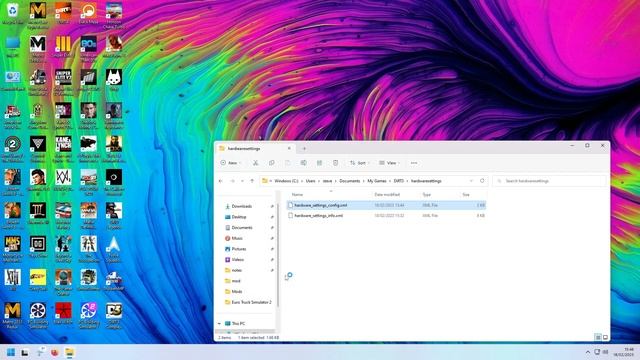Open Music in the navigation pane

click(237, 238)
